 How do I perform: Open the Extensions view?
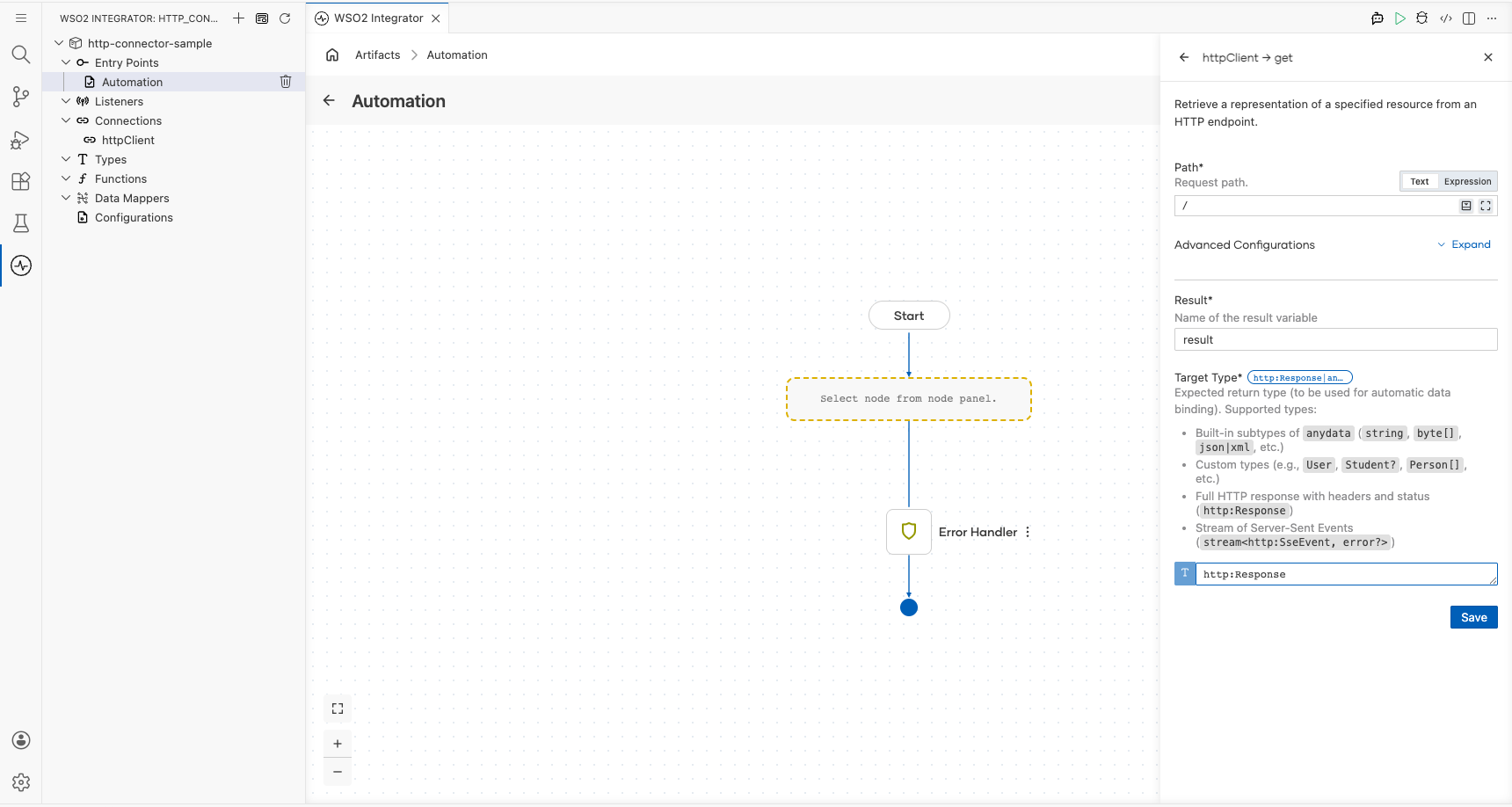pos(21,181)
